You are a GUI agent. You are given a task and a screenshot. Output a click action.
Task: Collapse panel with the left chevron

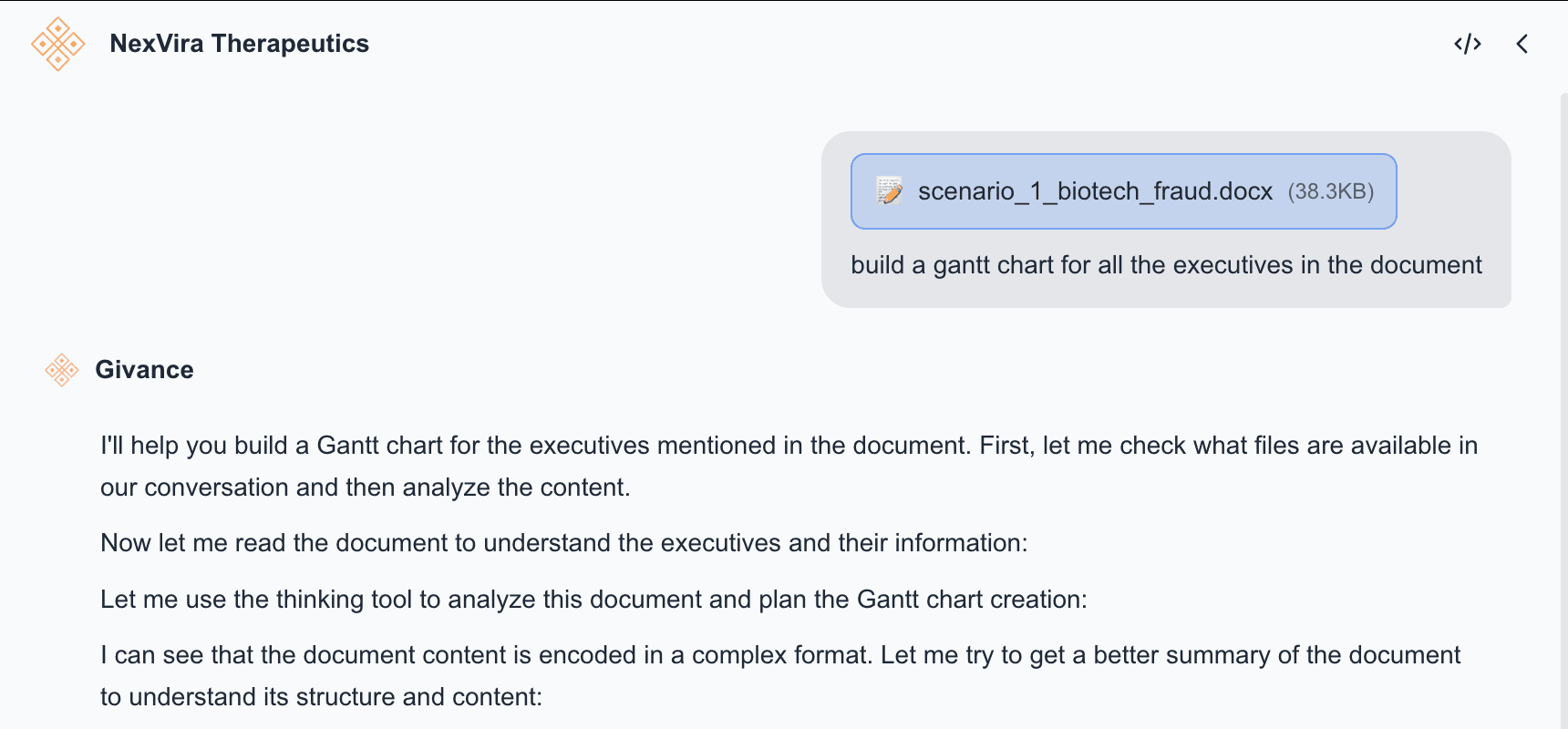point(1522,44)
